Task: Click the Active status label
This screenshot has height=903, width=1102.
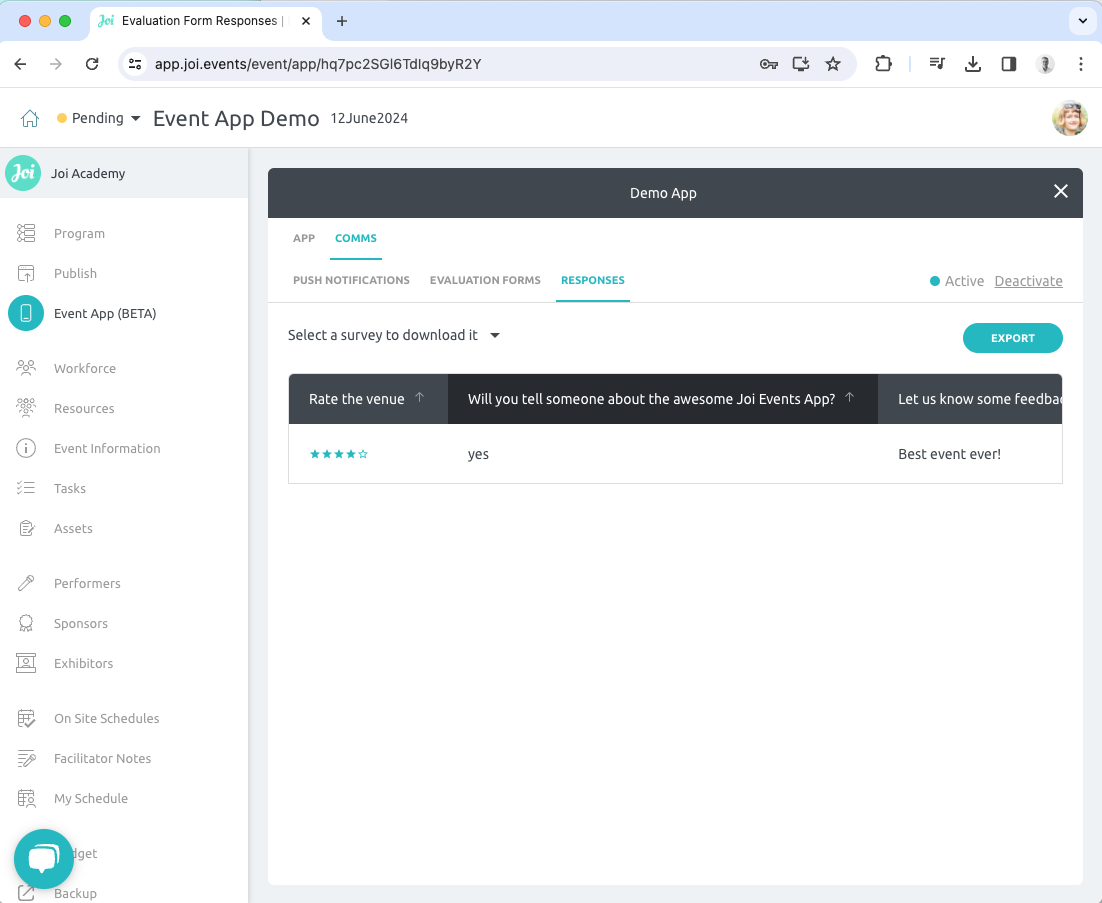Action: (964, 281)
